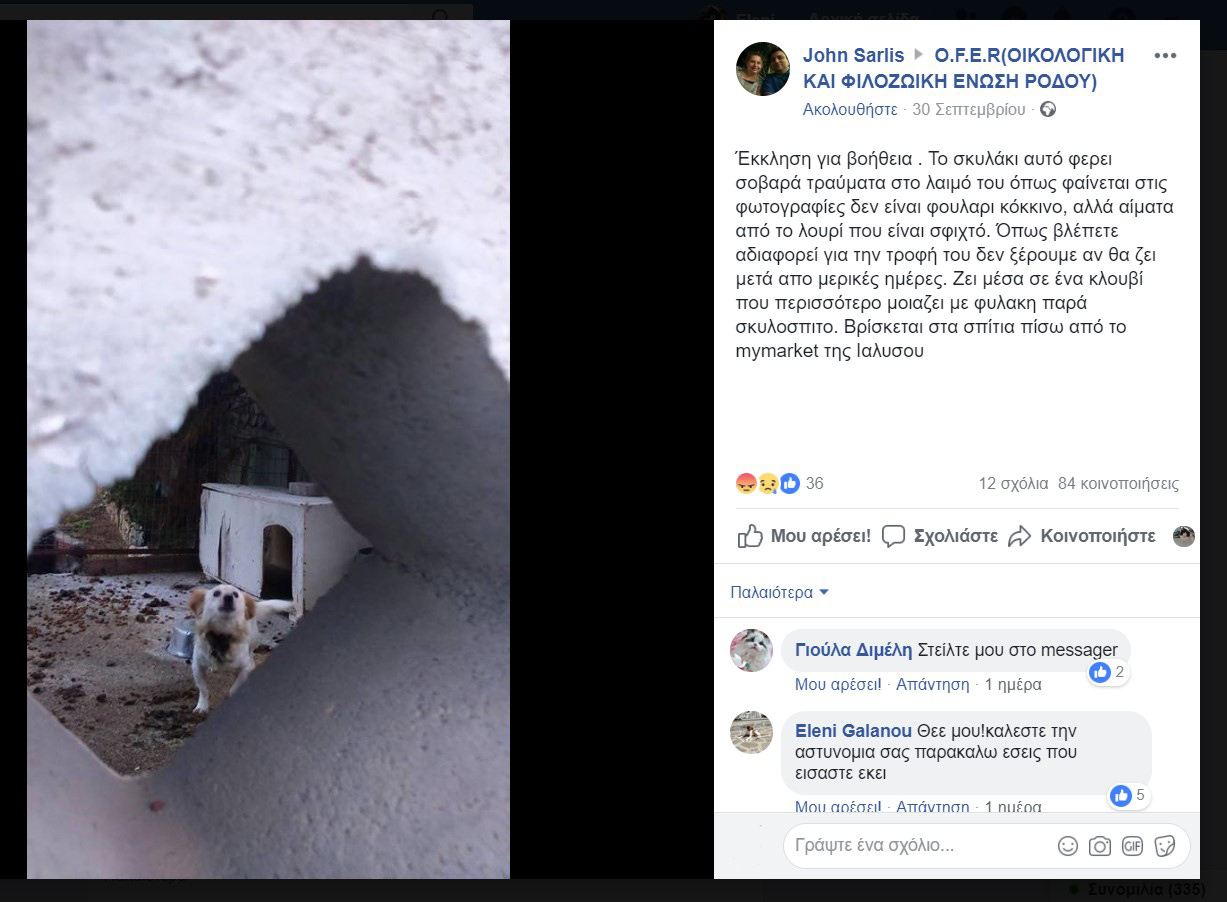This screenshot has width=1227, height=902.
Task: Open the O.F.E.R group link
Action: coord(1016,68)
